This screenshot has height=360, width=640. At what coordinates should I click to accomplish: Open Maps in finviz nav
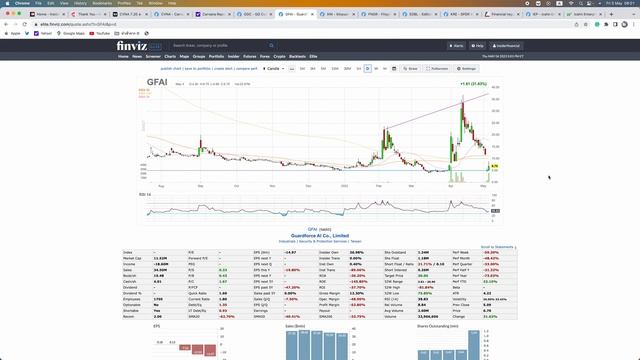184,56
